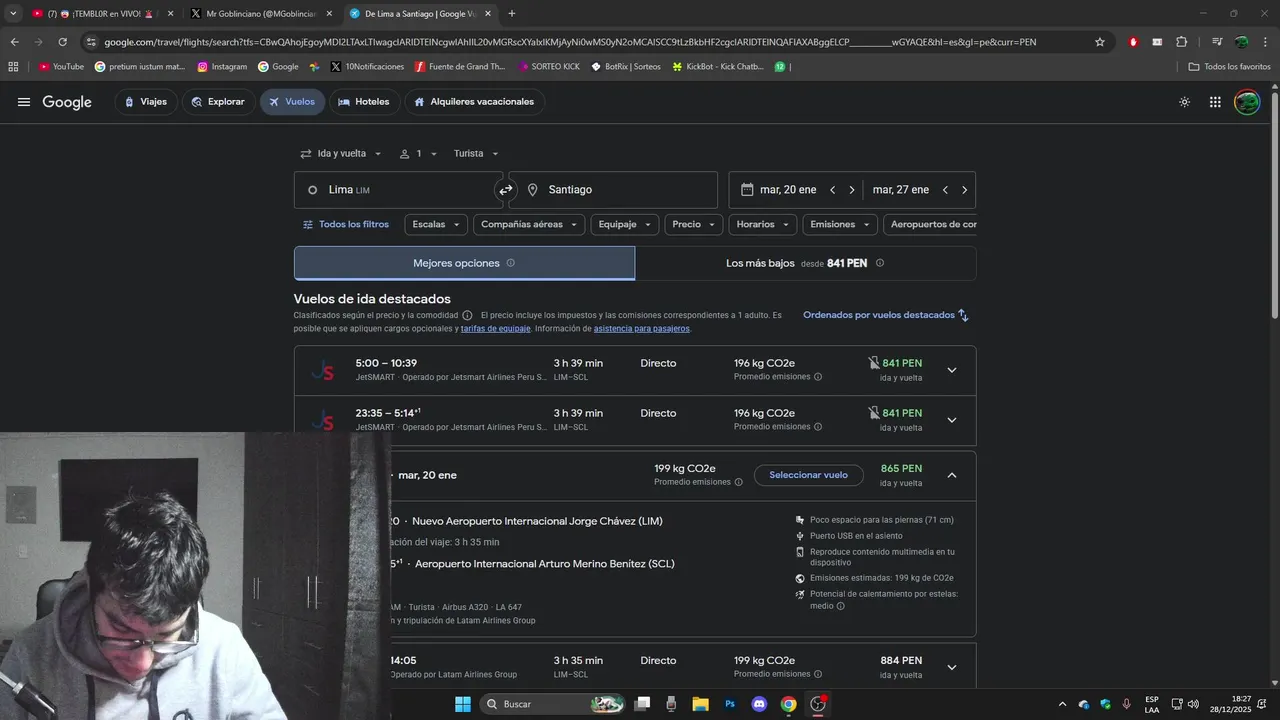Expand the 884 PEN Latam flight details
Image resolution: width=1280 pixels, height=720 pixels.
951,667
